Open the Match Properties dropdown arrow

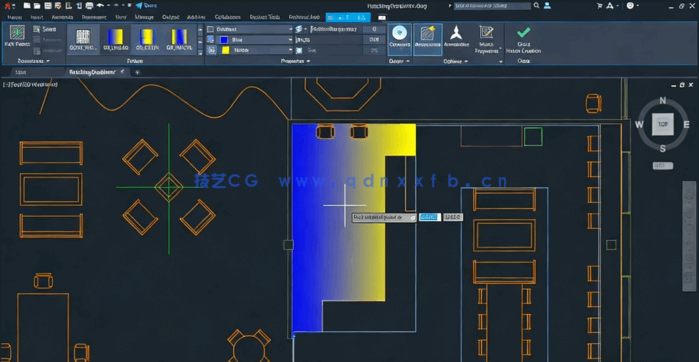pos(500,49)
